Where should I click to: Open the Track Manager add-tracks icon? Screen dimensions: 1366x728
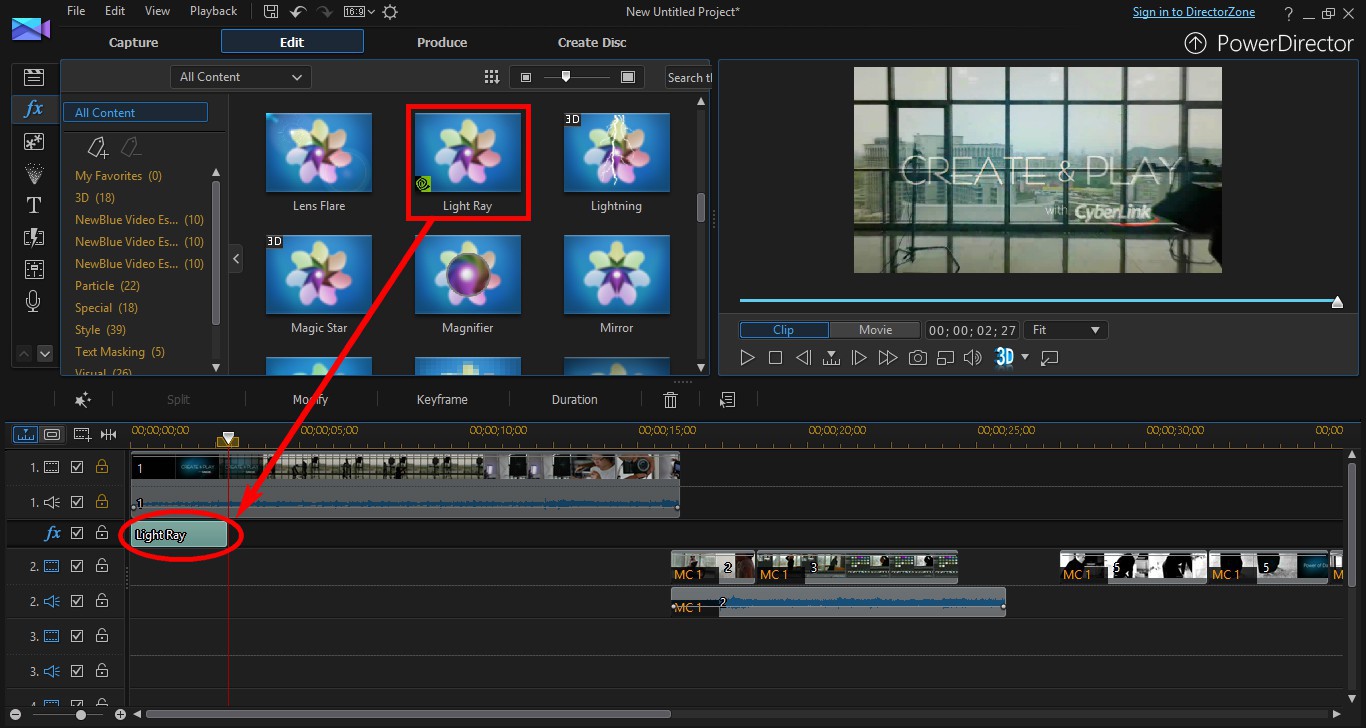tap(82, 434)
